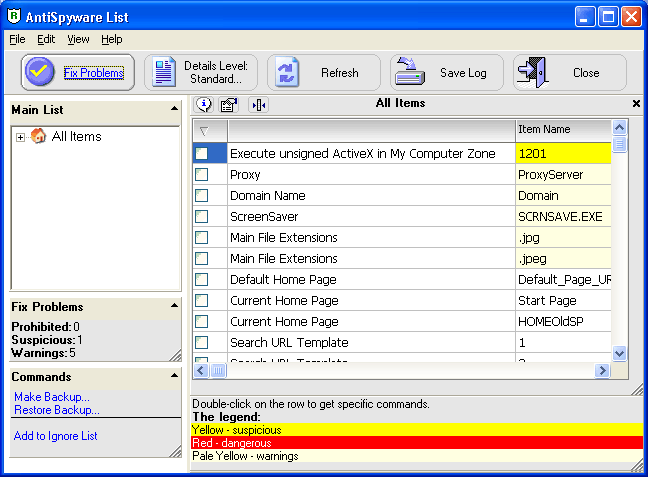648x477 pixels.
Task: Check the Default Home Page row checkbox
Action: [202, 279]
